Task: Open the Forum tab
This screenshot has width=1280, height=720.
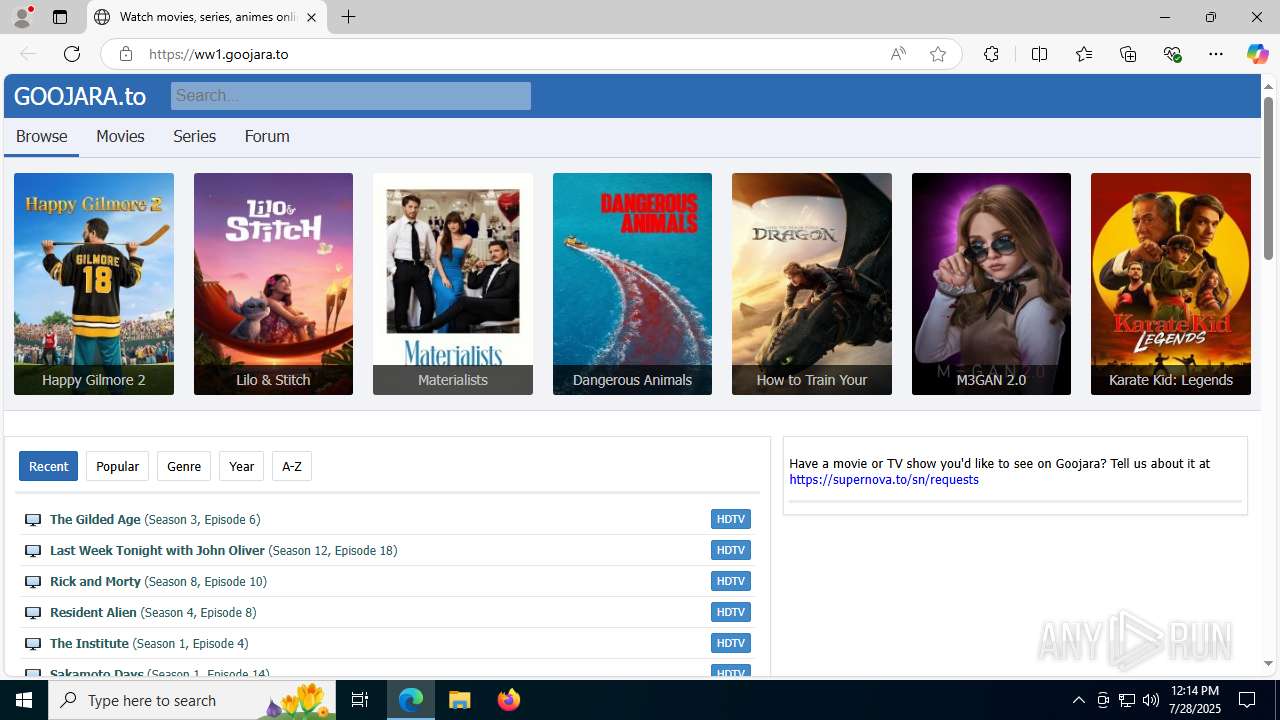Action: click(x=267, y=136)
